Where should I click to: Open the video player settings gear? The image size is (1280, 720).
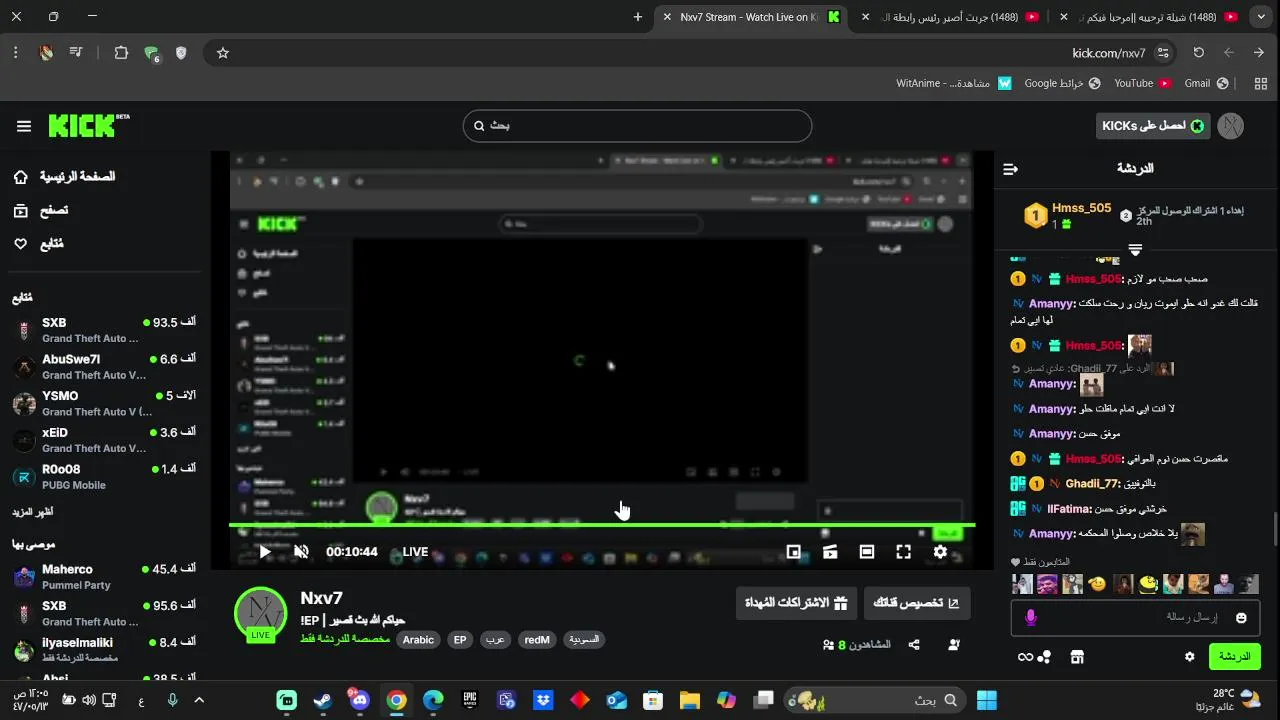coord(940,552)
